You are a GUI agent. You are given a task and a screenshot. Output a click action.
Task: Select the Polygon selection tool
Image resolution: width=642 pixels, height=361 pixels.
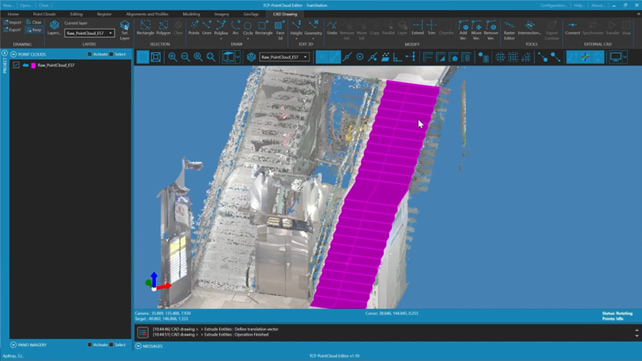(163, 28)
